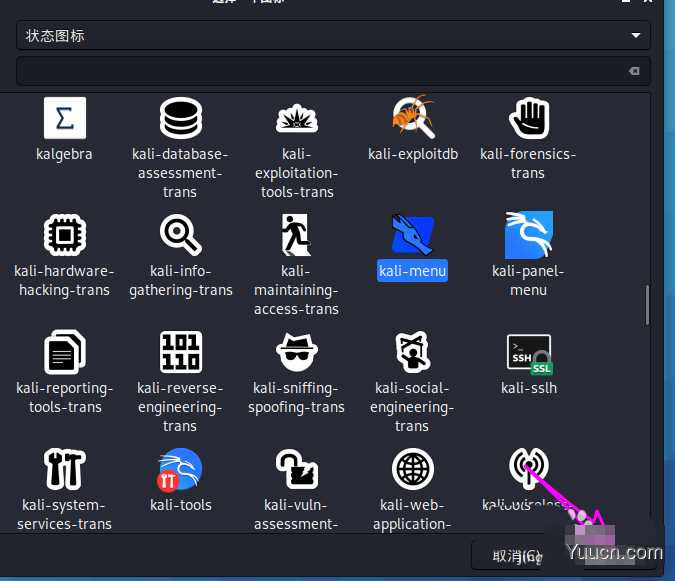Click the highlighted kali-menu label
The image size is (675, 581).
(x=412, y=271)
